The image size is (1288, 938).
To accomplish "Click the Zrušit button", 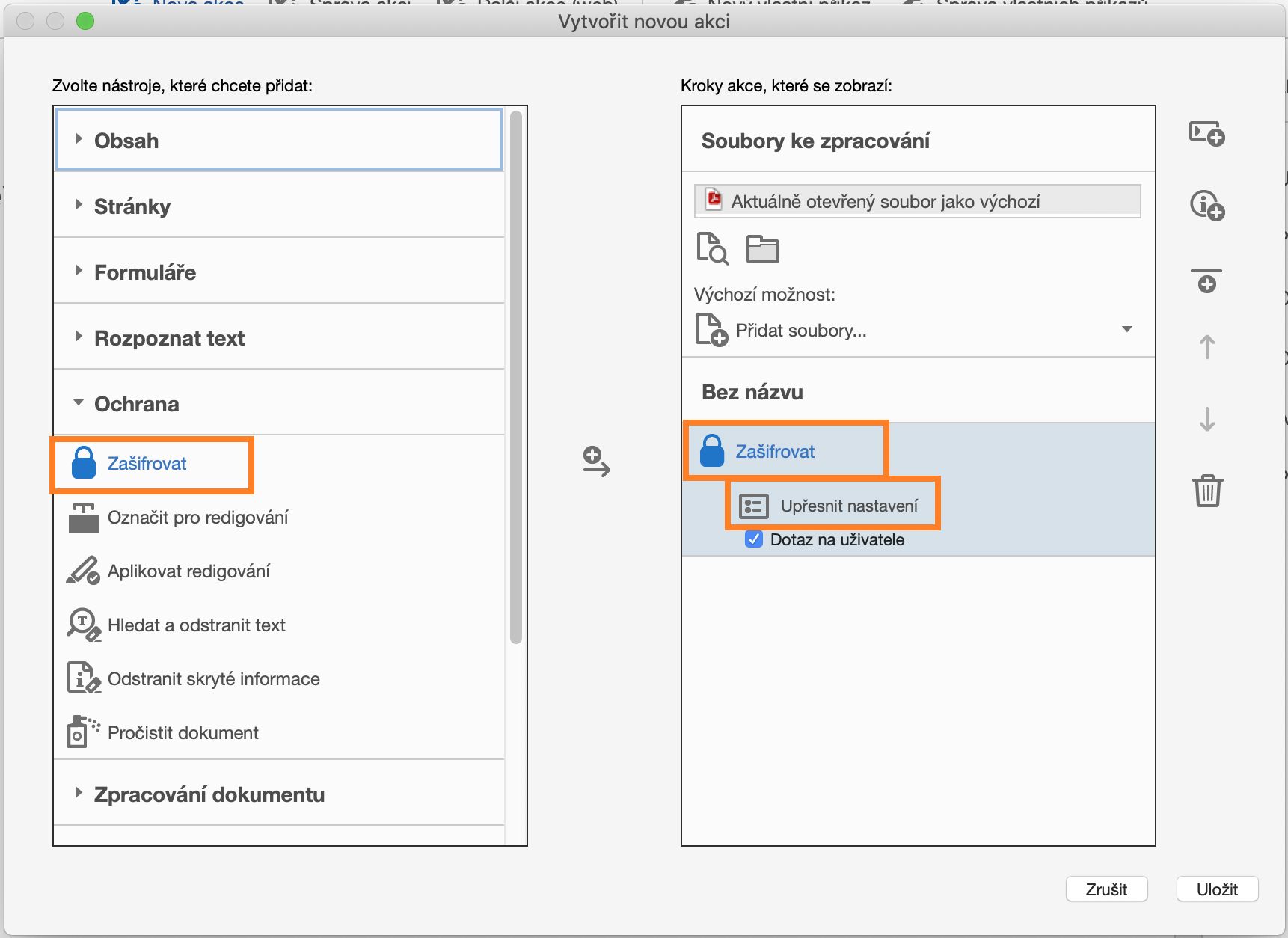I will [1106, 889].
